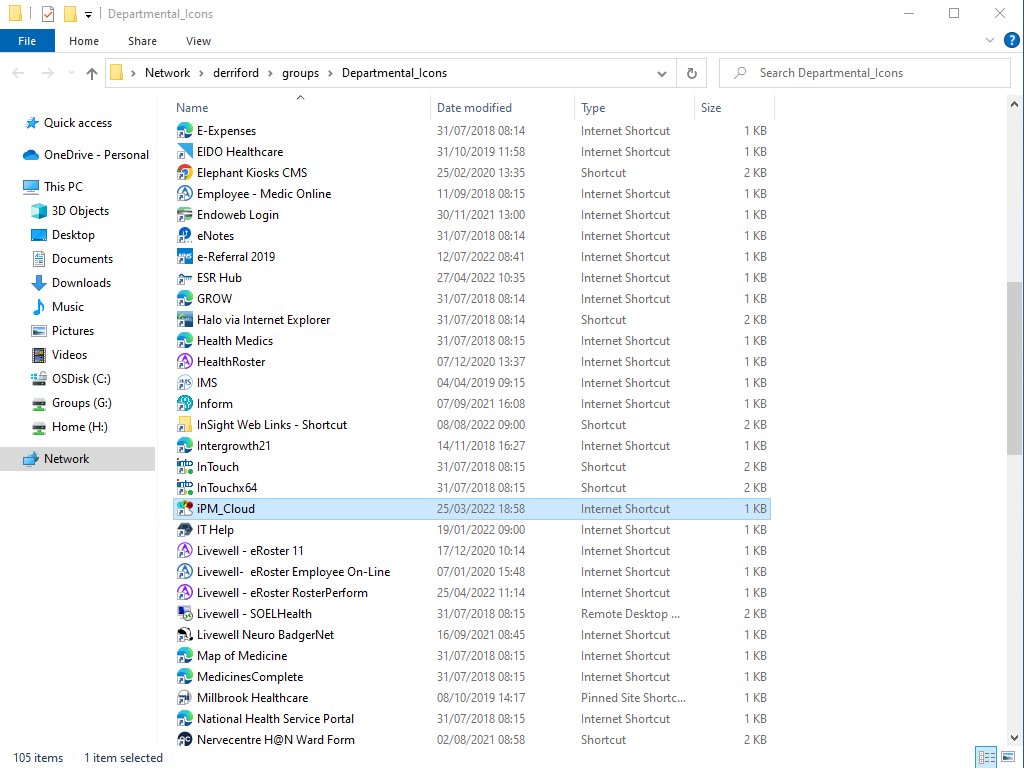Open Groups (G:) network drive

[82, 403]
